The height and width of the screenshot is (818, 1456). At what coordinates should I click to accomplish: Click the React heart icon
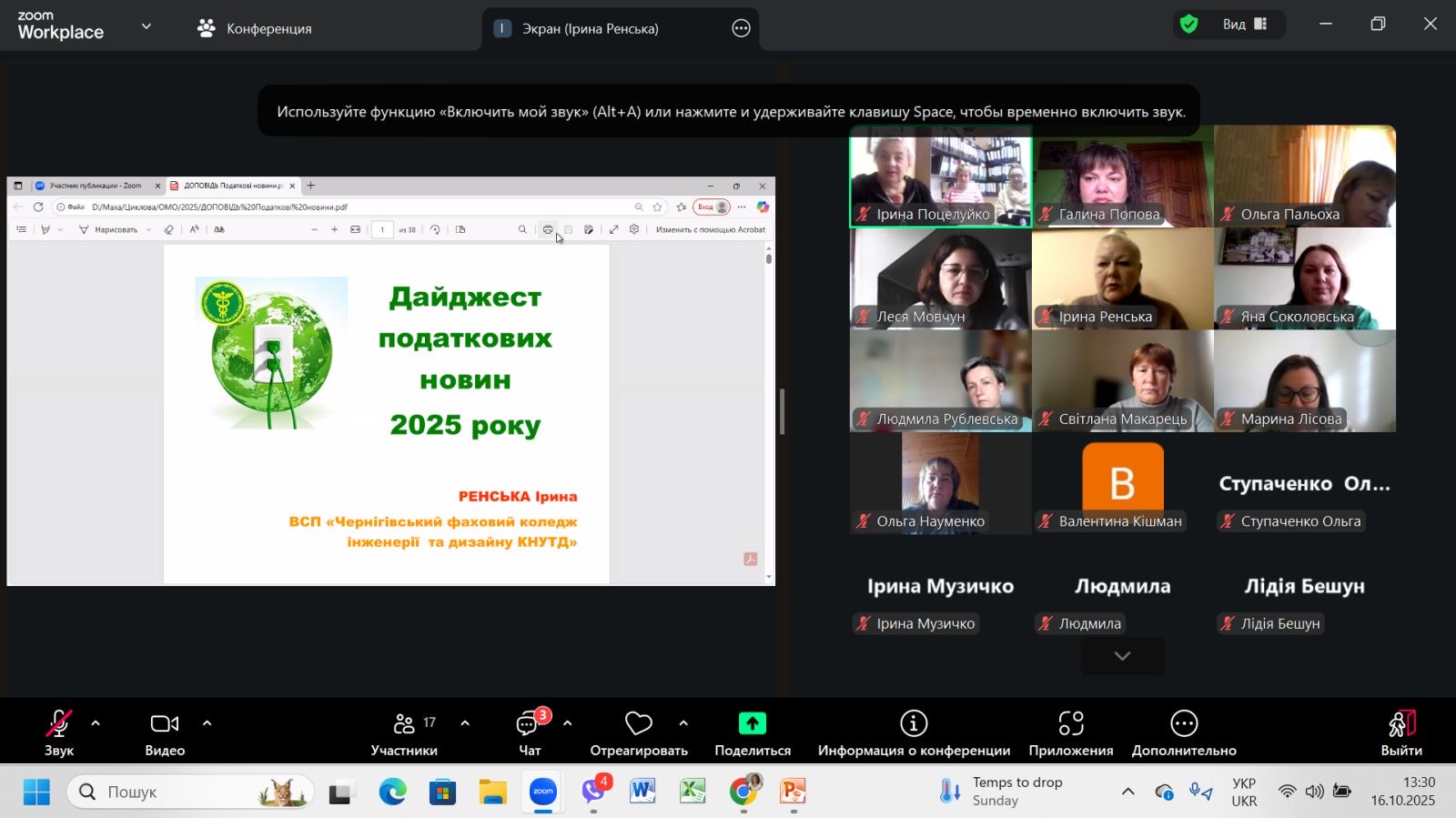point(638,733)
